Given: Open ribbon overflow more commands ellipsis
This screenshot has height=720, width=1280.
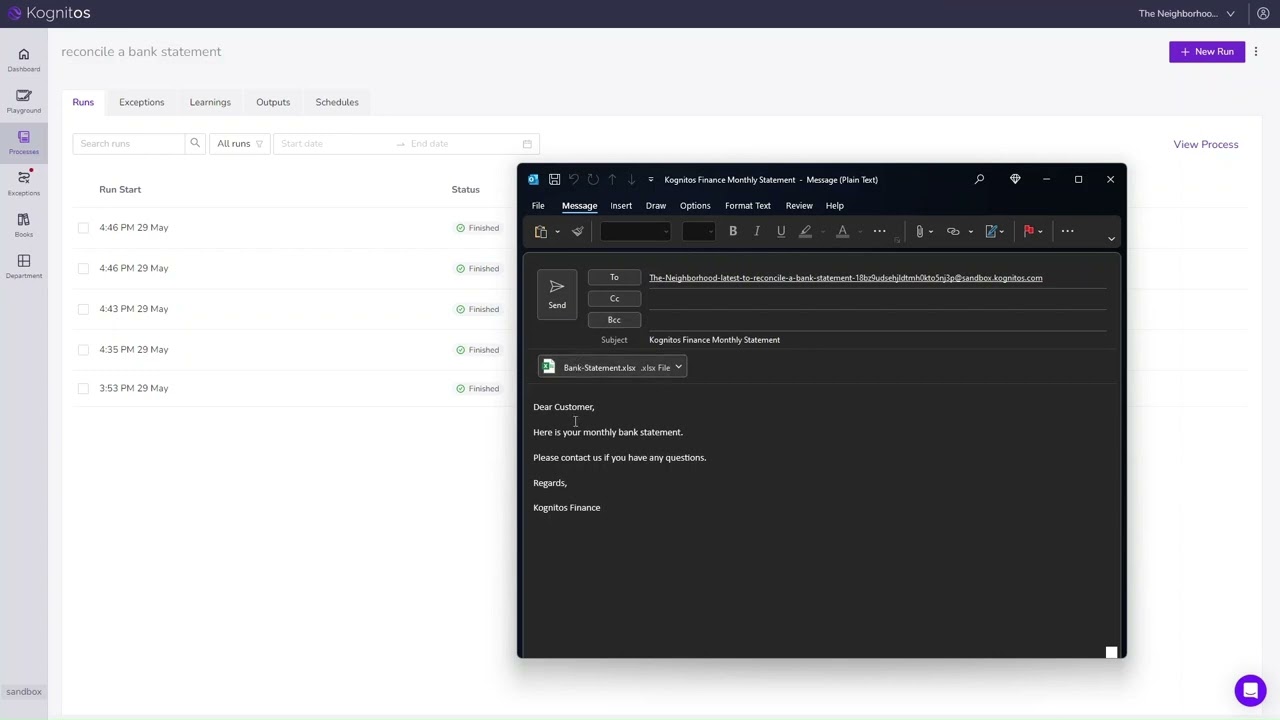Looking at the screenshot, I should (1068, 232).
